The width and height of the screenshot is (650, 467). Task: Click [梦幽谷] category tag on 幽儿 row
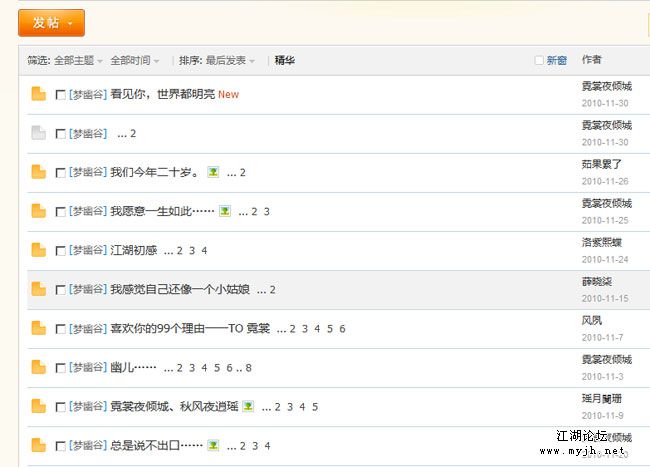pyautogui.click(x=88, y=367)
